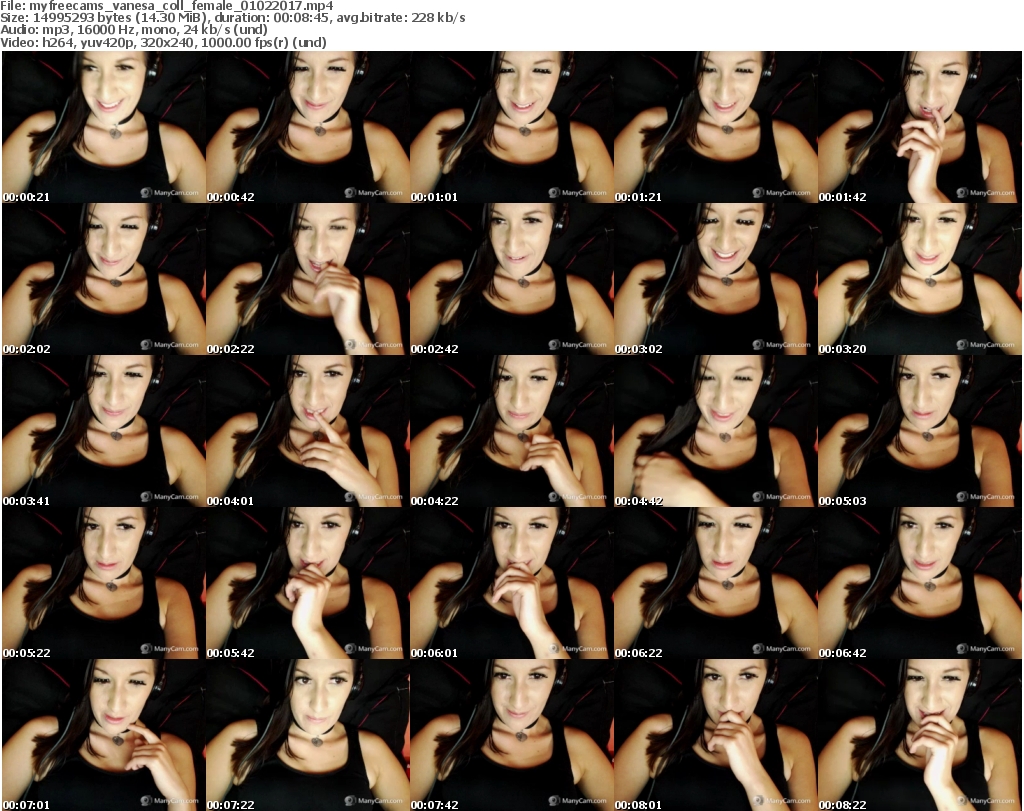This screenshot has width=1024, height=811.
Task: Select the thumbnail frame at 00:07:01
Action: [104, 735]
